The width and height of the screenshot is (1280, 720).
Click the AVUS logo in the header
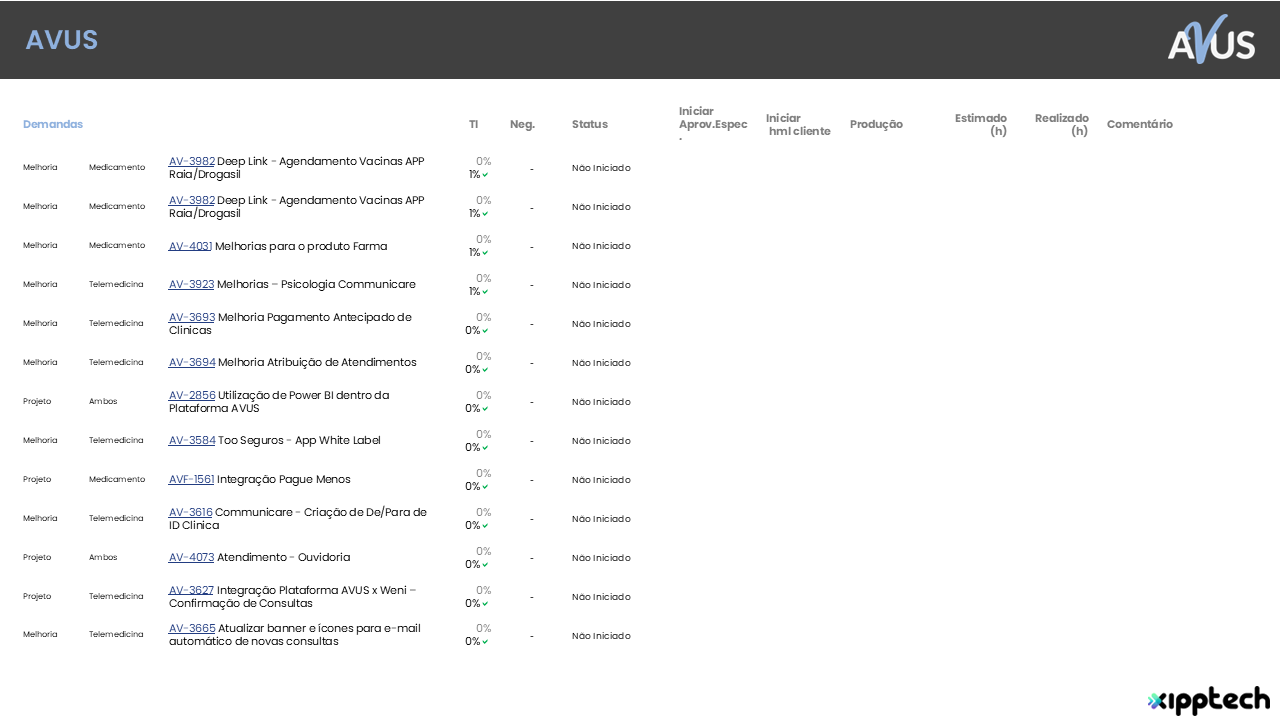pos(1211,40)
